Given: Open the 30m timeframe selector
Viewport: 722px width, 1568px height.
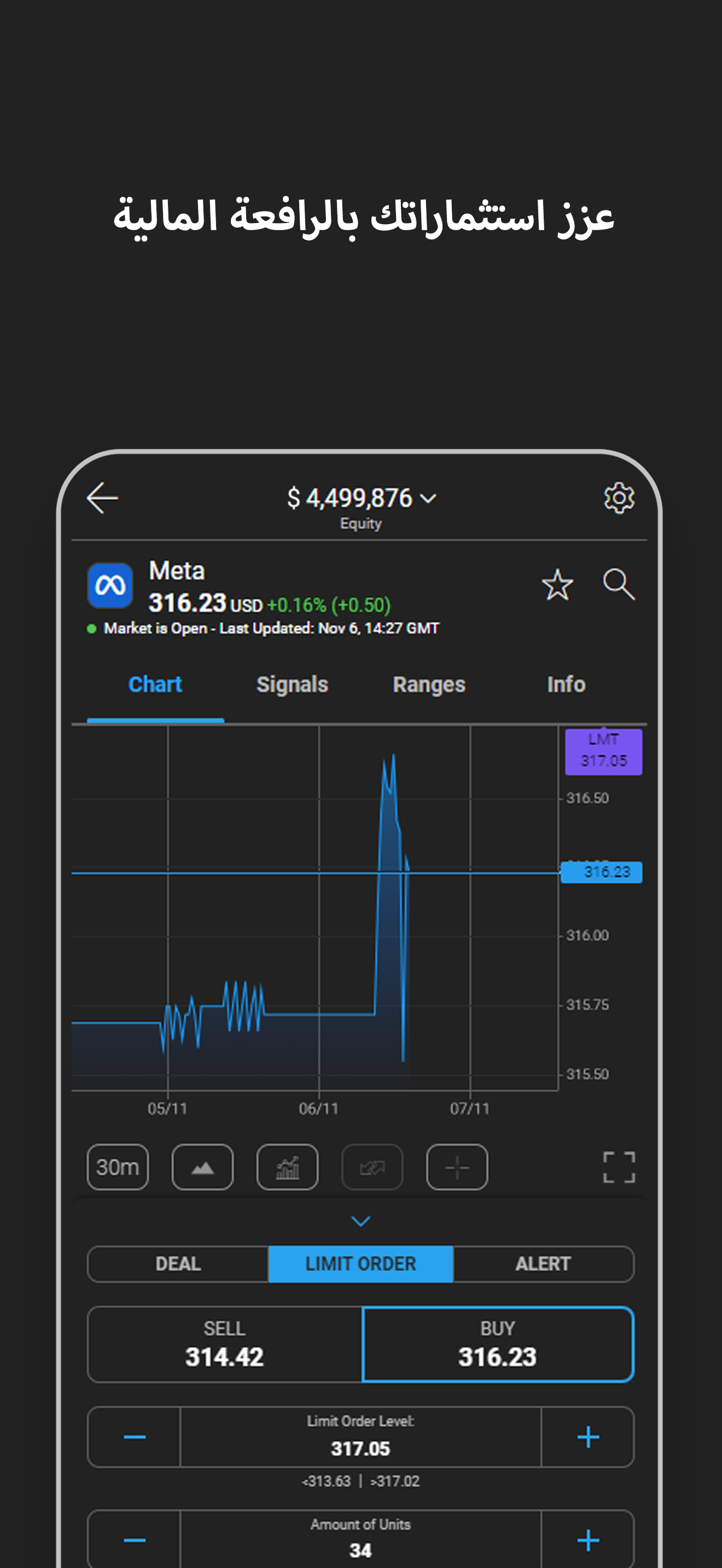Looking at the screenshot, I should point(118,1166).
